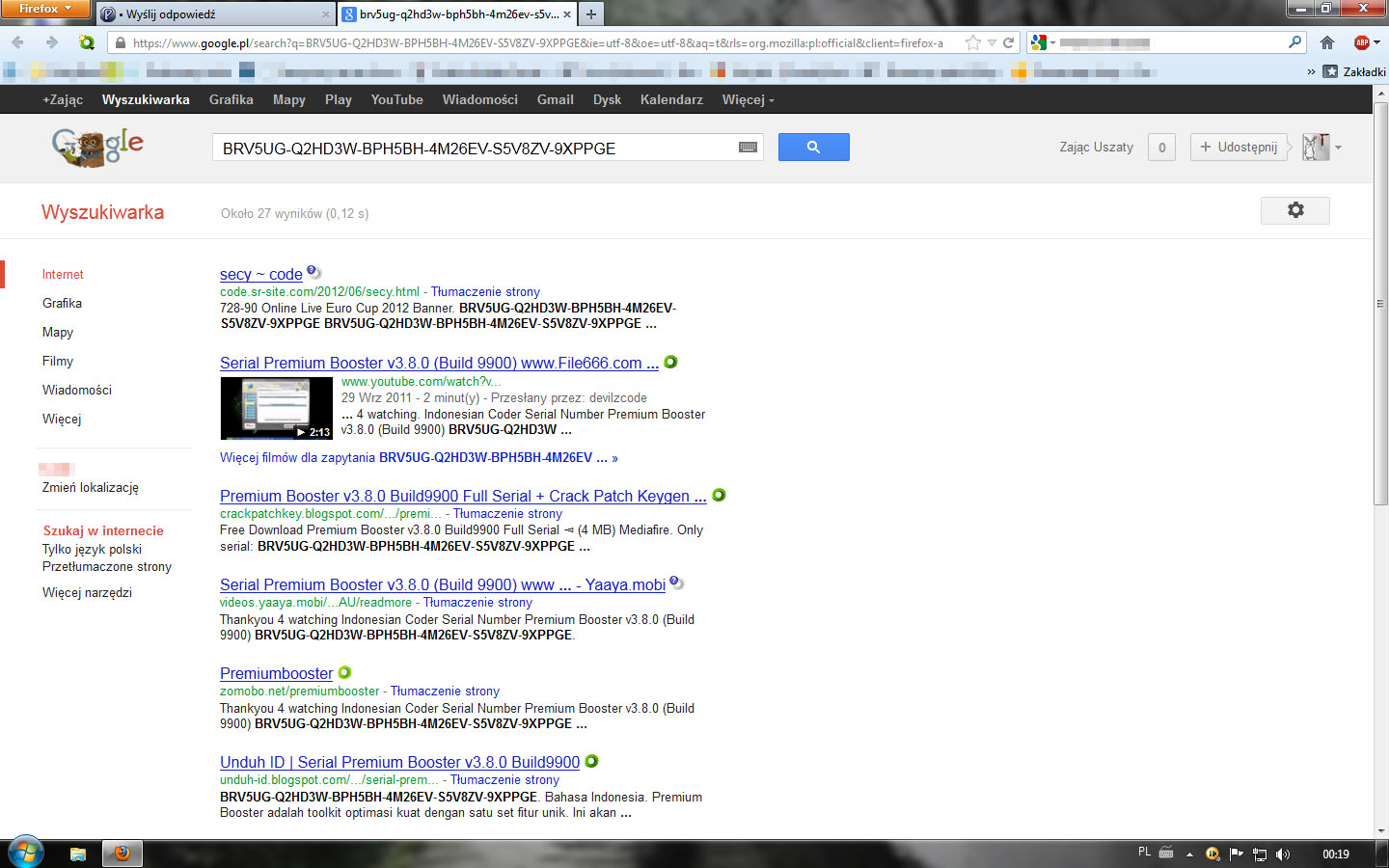Open address bar history dropdown arrow
The image size is (1389, 868).
(x=992, y=42)
